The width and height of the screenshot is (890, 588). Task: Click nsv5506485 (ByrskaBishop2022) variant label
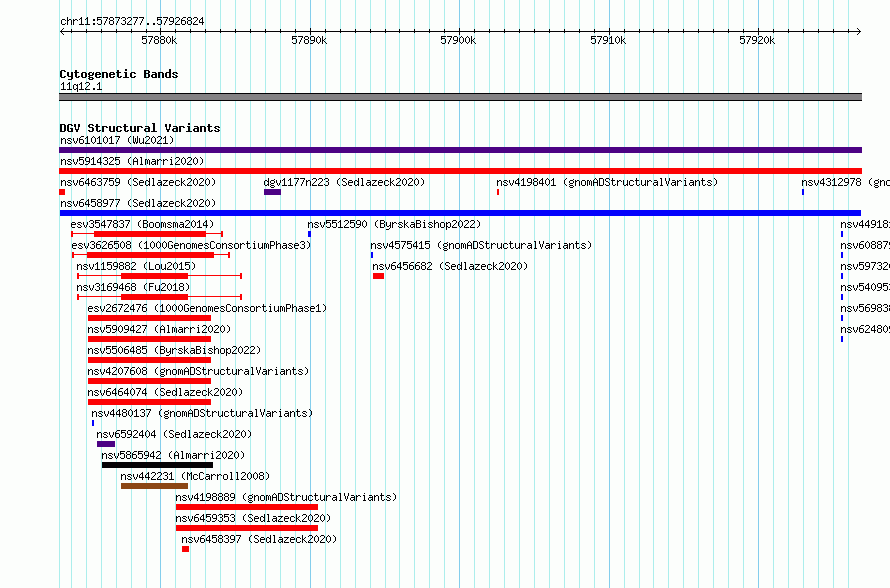pos(174,350)
